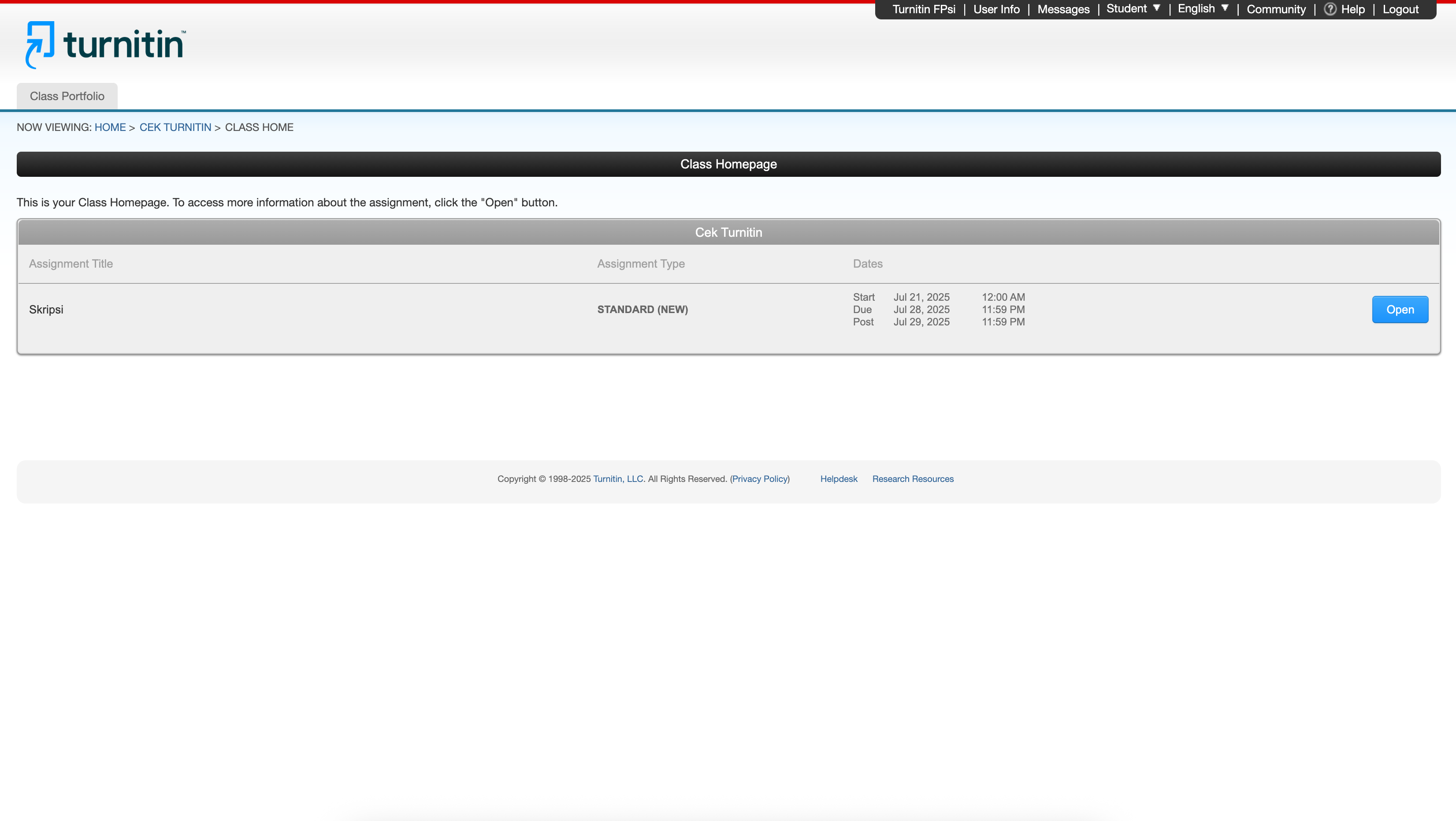This screenshot has width=1456, height=821.
Task: Open CEK TURNITIN breadcrumb link
Action: point(175,127)
